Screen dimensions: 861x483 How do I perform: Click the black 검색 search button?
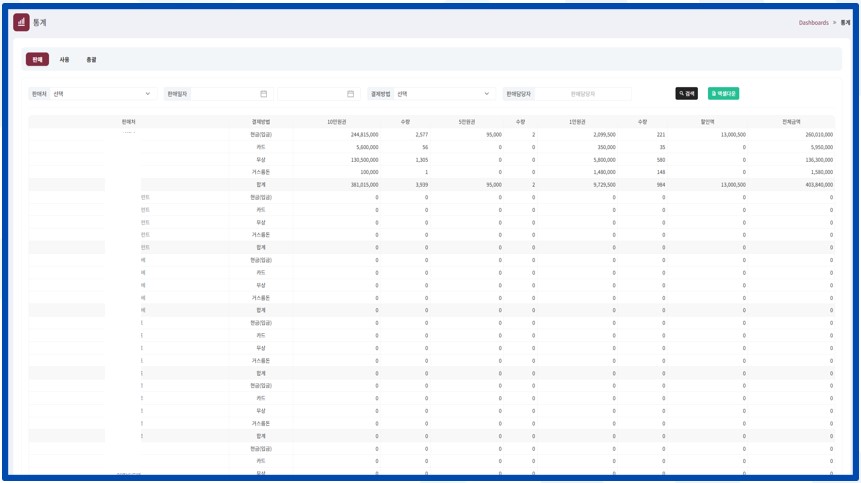tap(686, 93)
